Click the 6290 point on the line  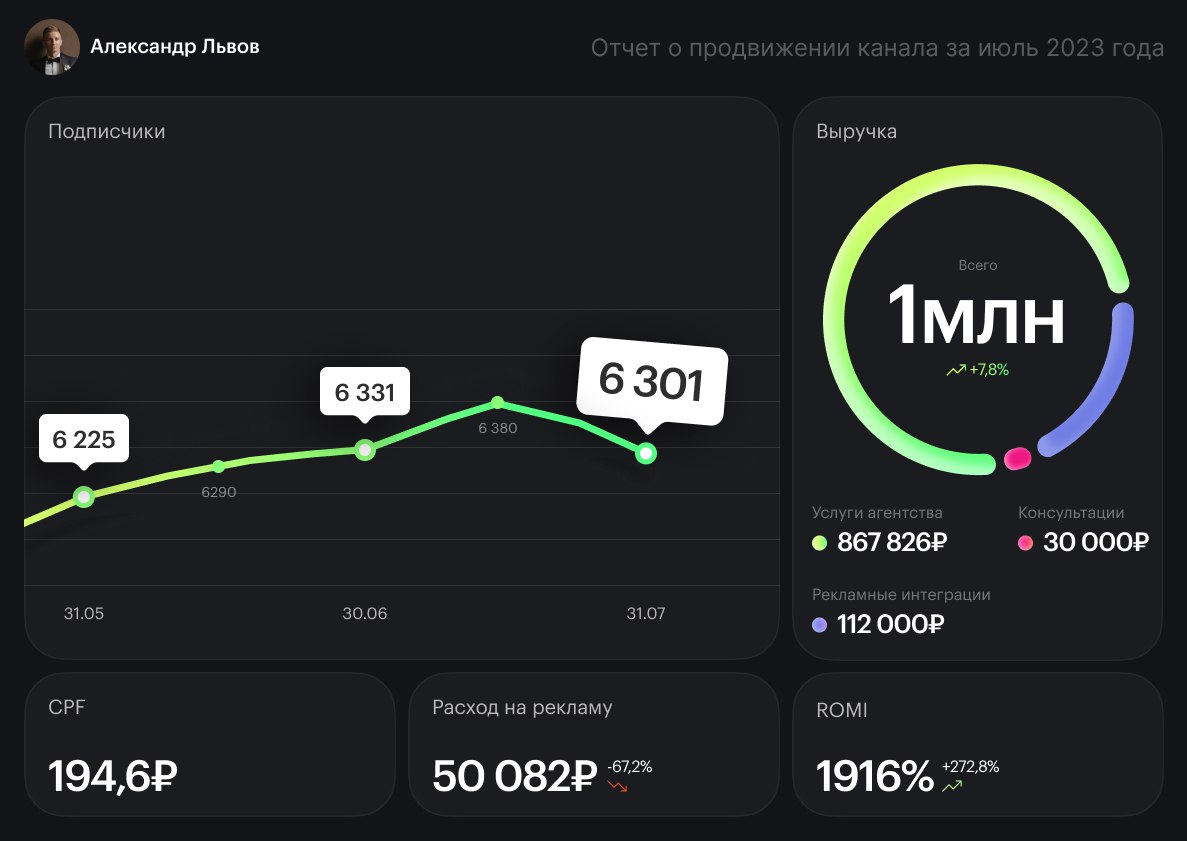[x=219, y=466]
